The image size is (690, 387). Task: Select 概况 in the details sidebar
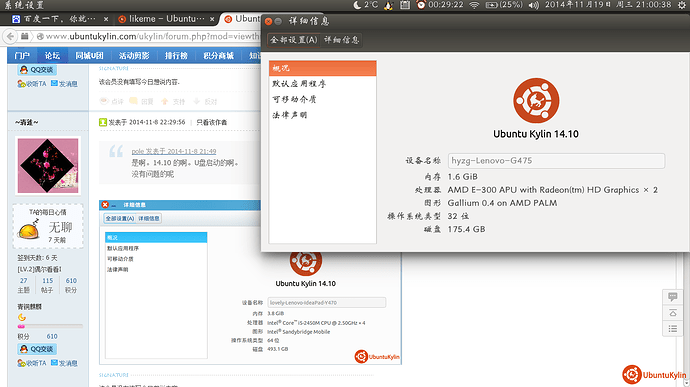tap(323, 68)
